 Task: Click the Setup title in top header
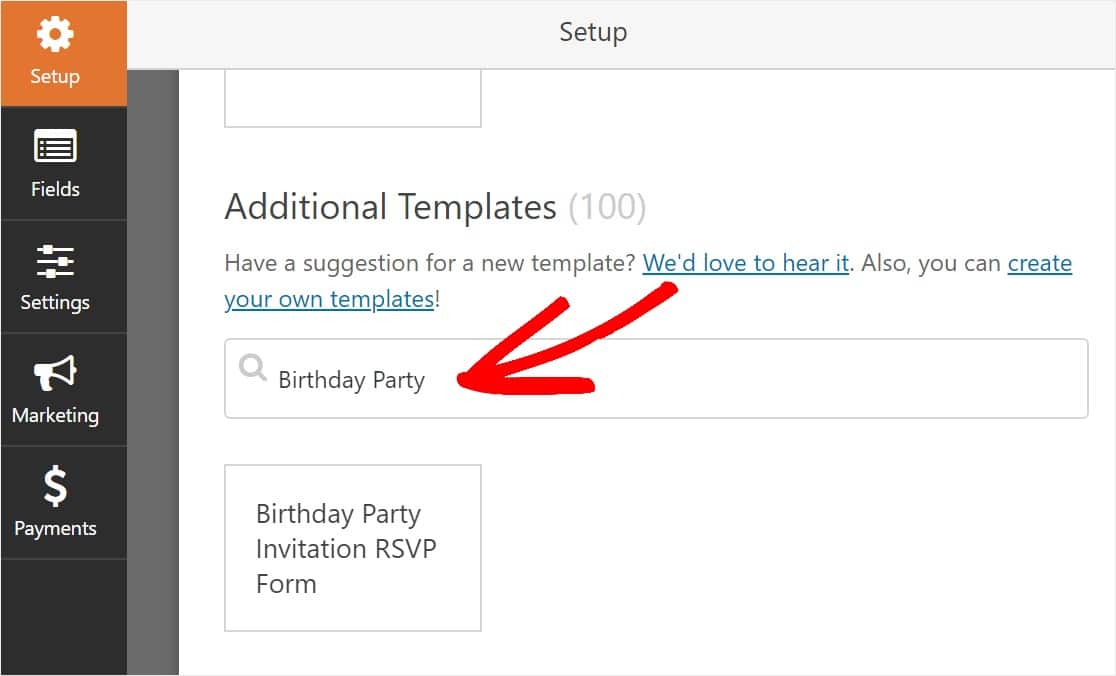point(592,32)
